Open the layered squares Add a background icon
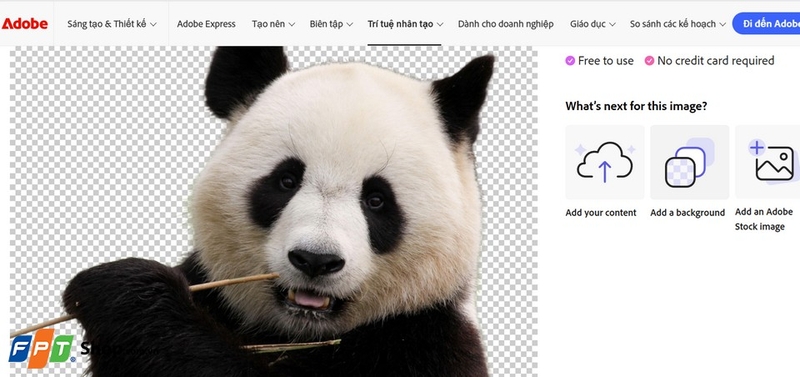This screenshot has height=377, width=800. click(x=689, y=162)
